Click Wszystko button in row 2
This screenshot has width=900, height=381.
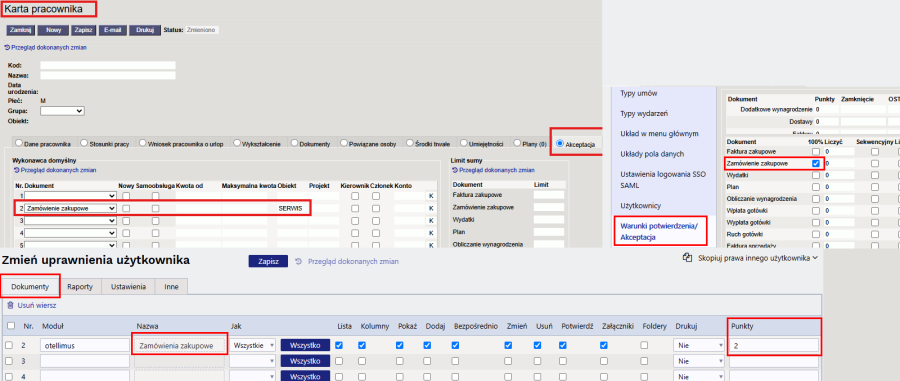click(x=305, y=345)
